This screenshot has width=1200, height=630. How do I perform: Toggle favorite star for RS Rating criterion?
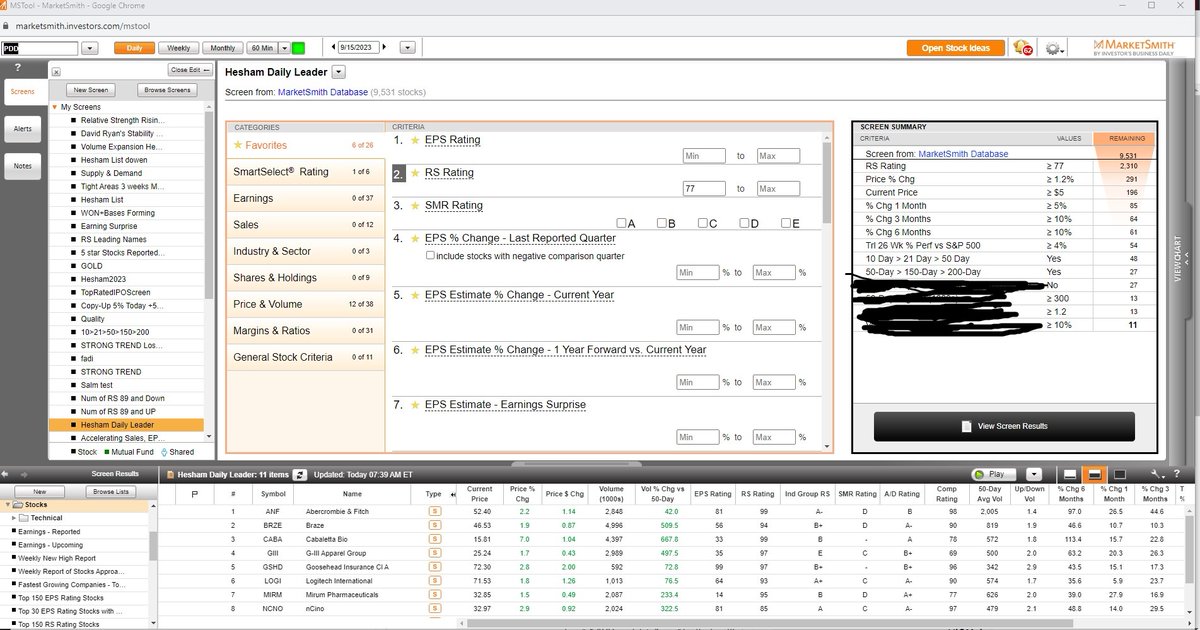coord(415,173)
